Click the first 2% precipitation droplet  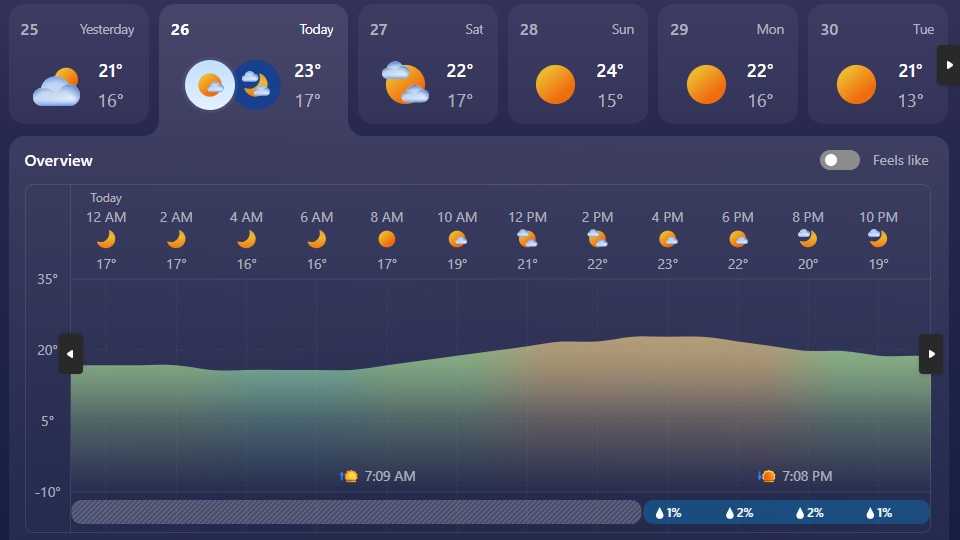730,513
